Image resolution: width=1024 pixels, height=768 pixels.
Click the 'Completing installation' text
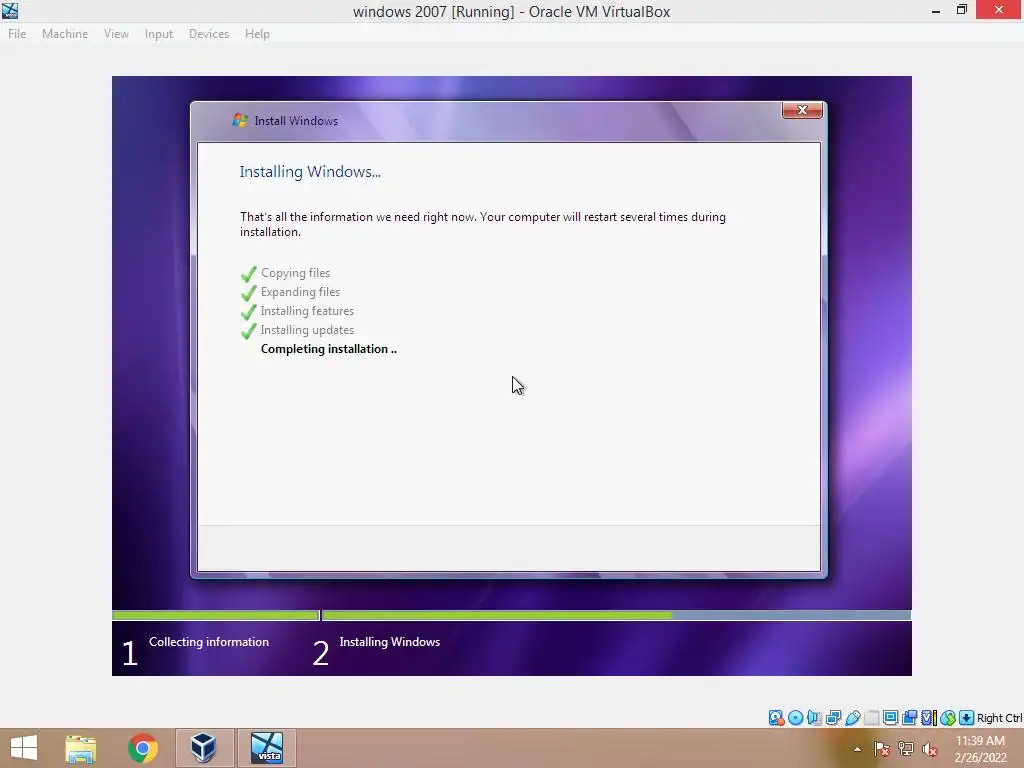pos(328,349)
